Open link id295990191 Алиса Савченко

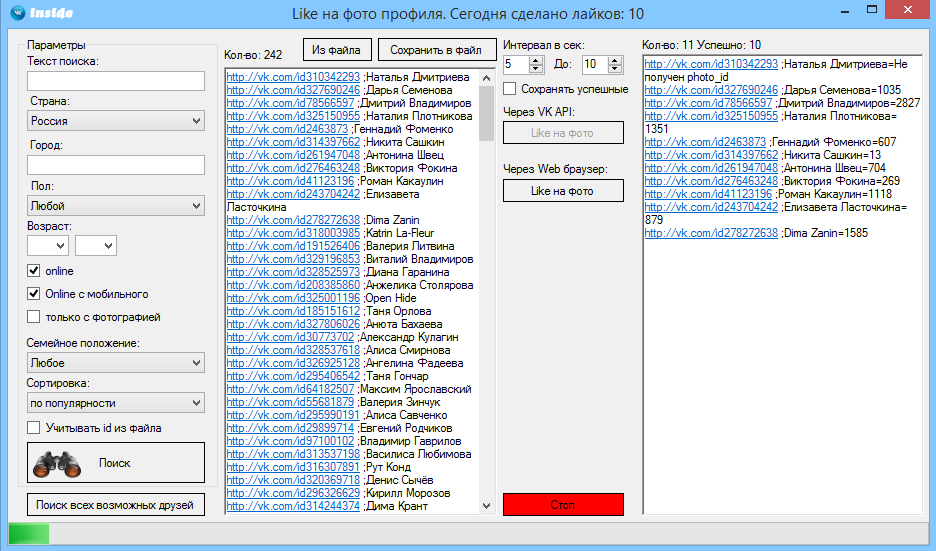coord(293,415)
